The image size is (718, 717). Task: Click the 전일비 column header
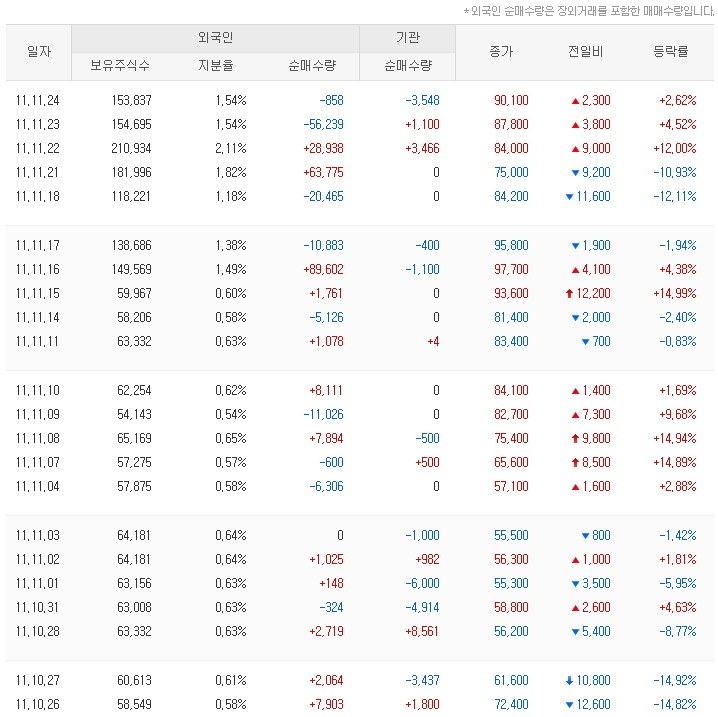(585, 52)
